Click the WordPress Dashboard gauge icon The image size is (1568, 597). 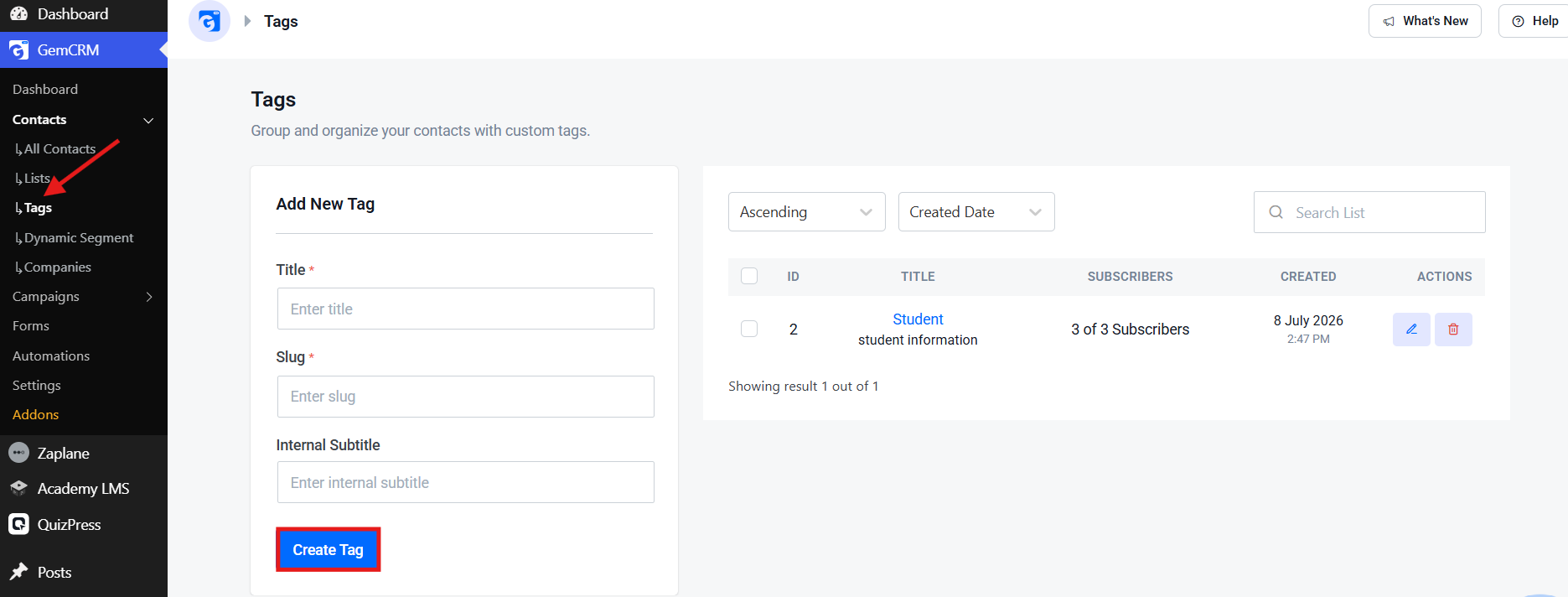point(18,13)
